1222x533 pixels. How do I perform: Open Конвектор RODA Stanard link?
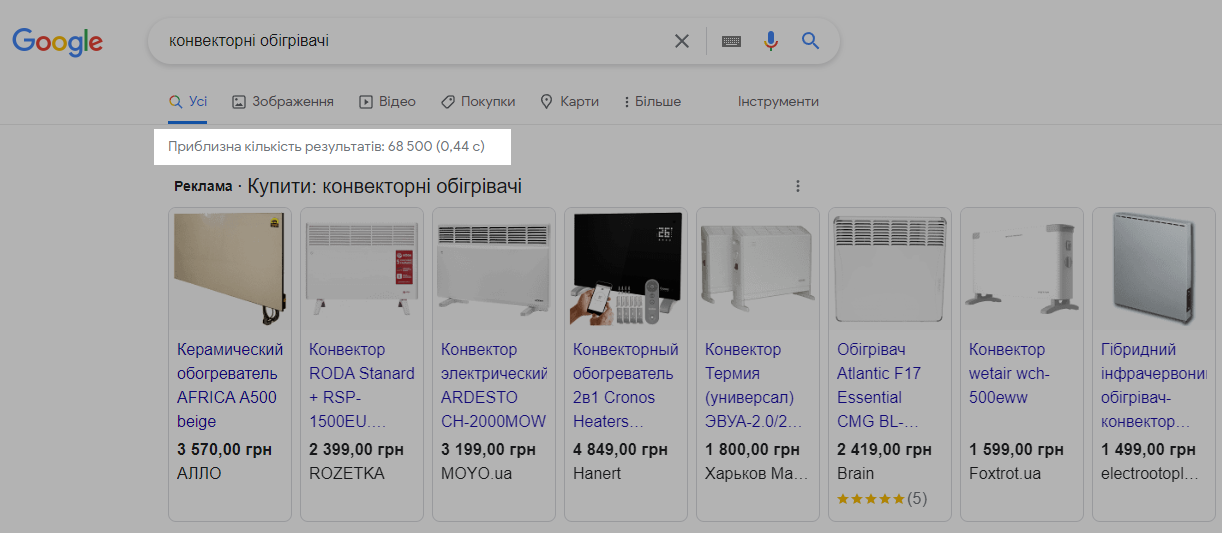click(x=362, y=386)
